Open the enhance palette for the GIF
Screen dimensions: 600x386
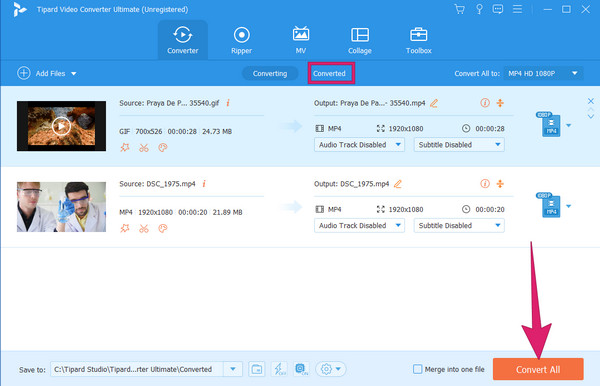pos(163,148)
